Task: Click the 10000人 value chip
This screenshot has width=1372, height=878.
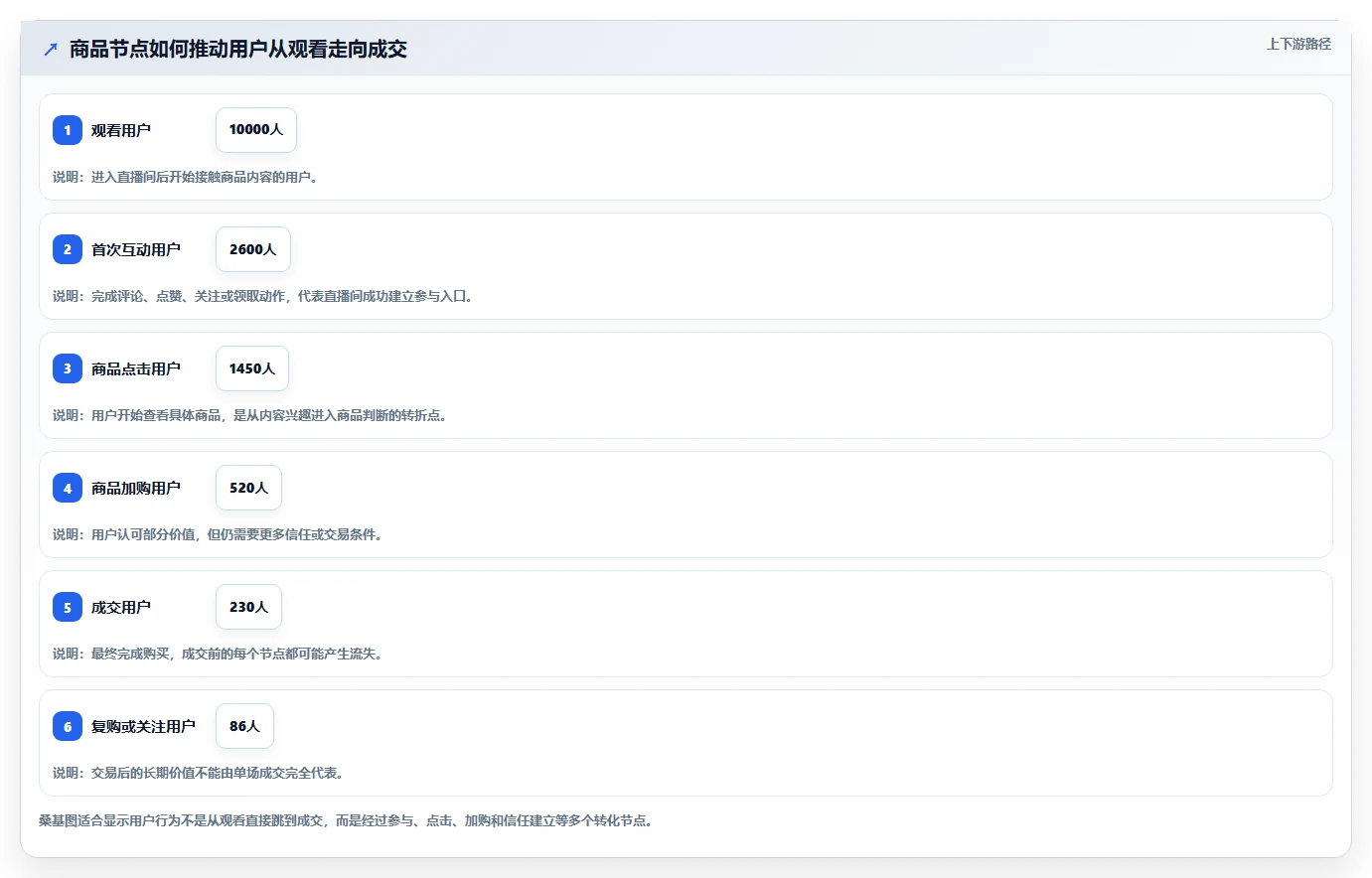Action: [x=256, y=130]
